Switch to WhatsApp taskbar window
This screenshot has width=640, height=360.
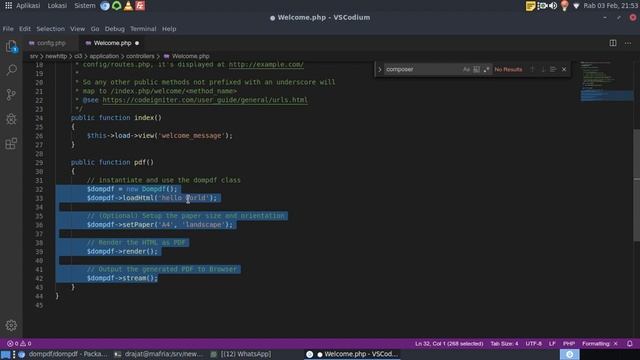pos(242,354)
